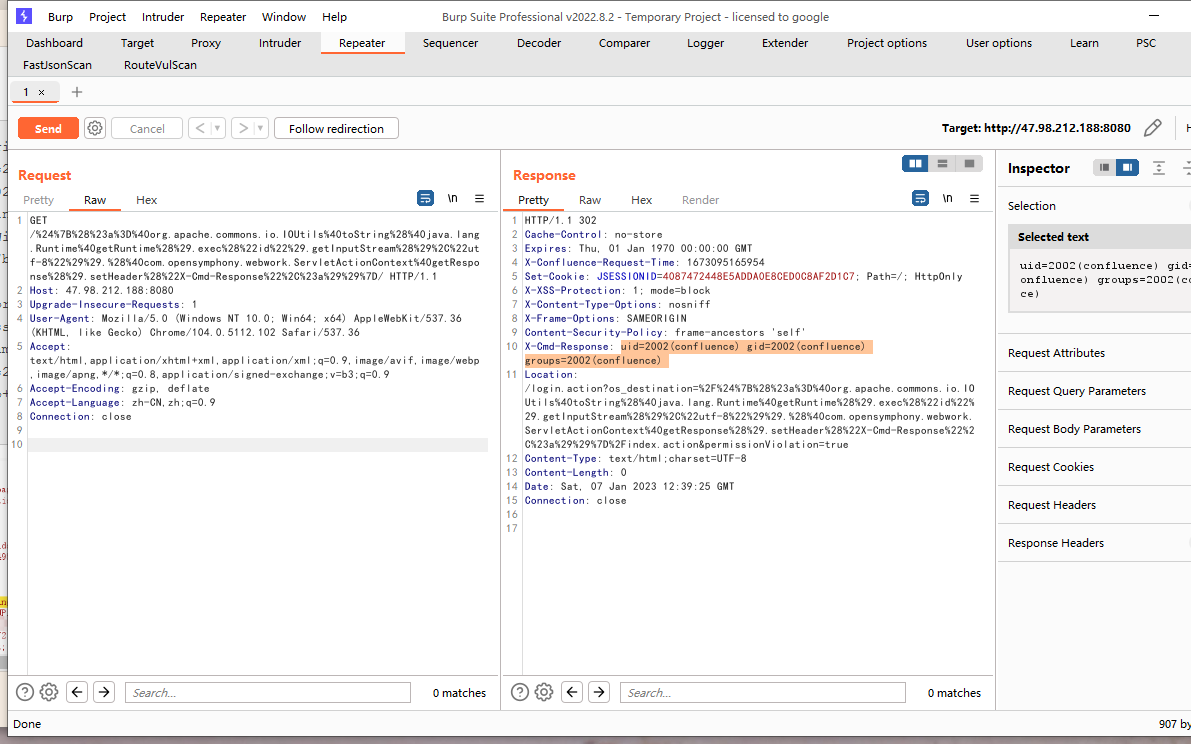
Task: Open history forward dropdown arrow
Action: 261,128
